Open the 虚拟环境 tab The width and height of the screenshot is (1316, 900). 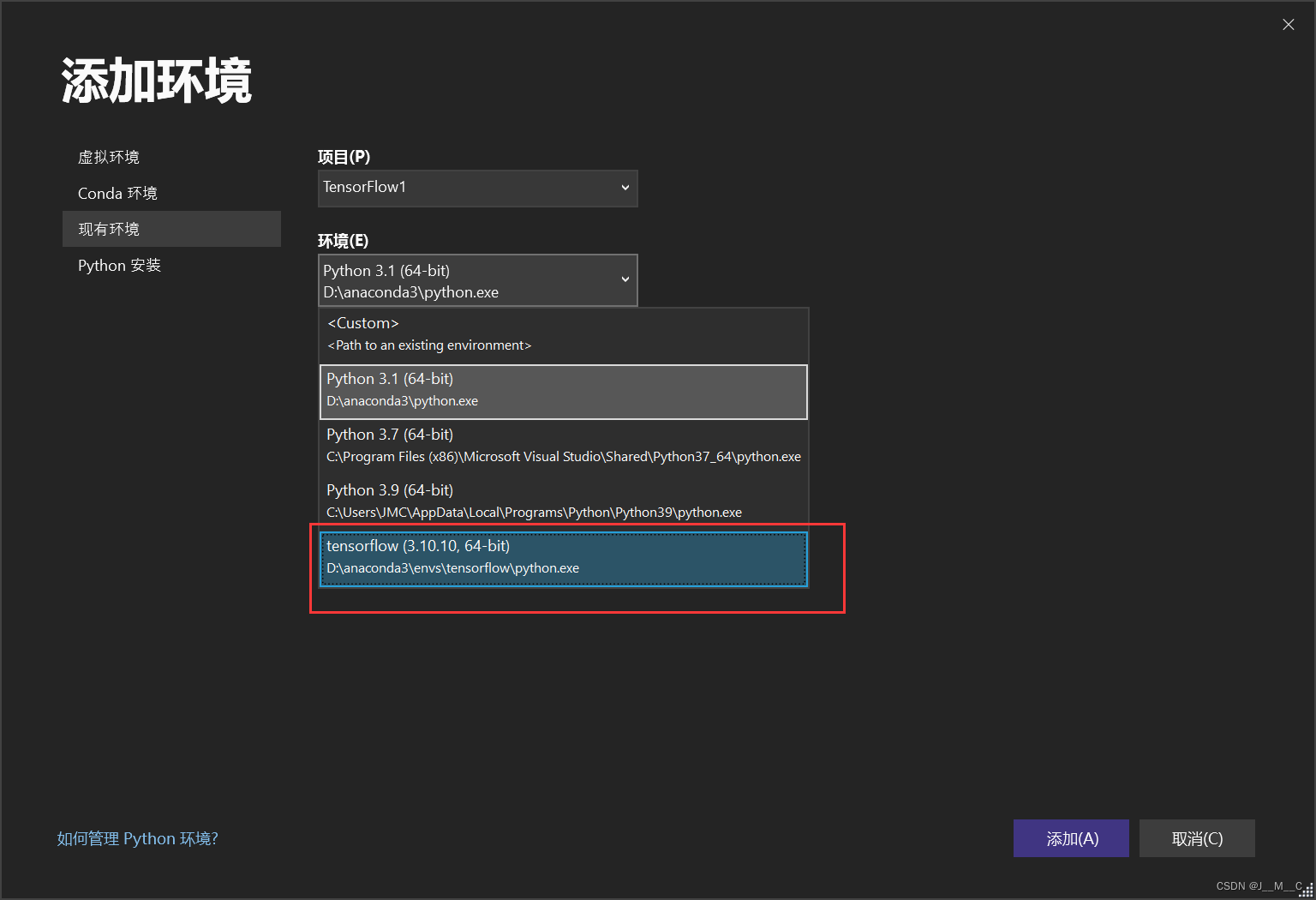point(171,157)
